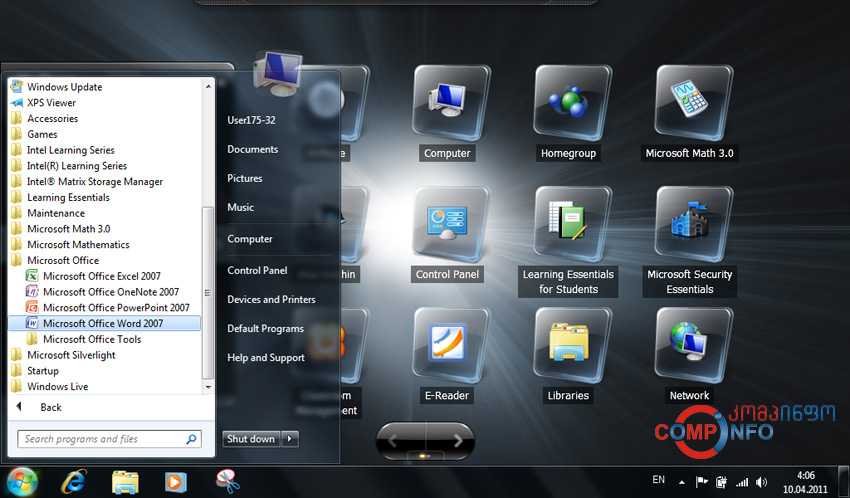Click the search magnifier icon
The image size is (850, 498).
(191, 439)
